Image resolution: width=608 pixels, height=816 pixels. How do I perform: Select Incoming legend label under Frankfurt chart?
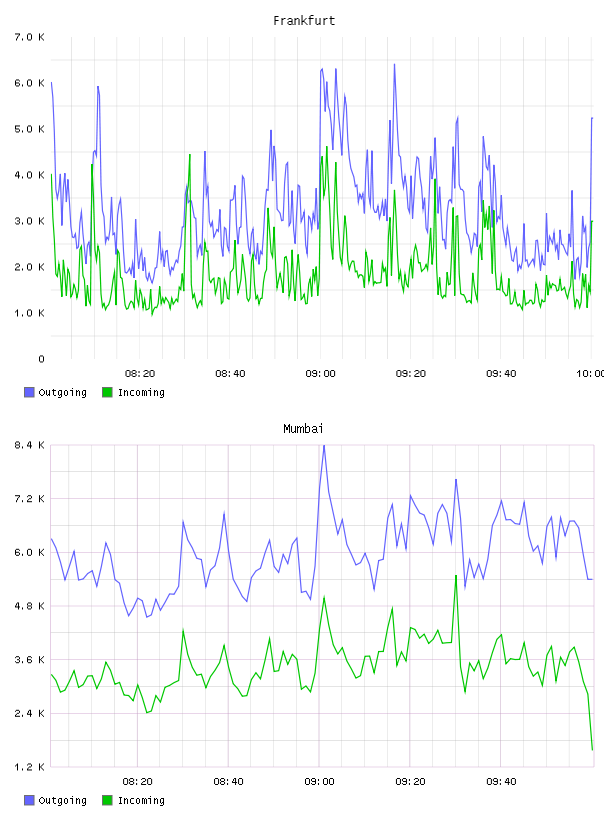(x=141, y=393)
